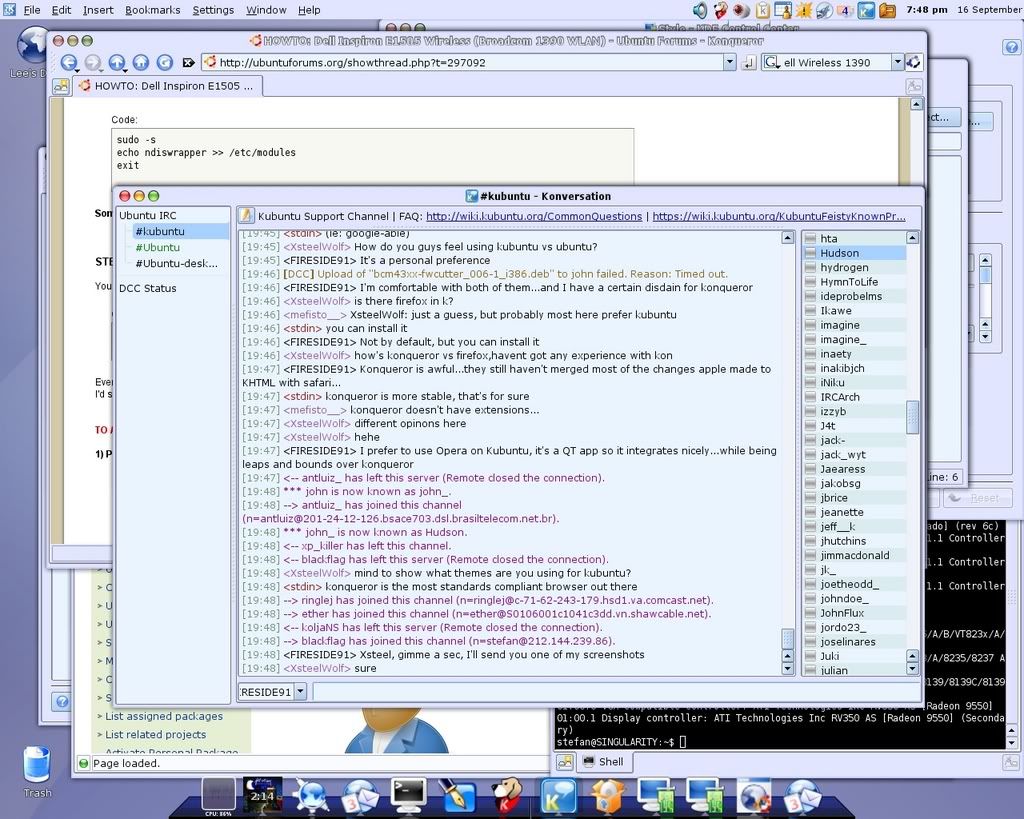Viewport: 1024px width, 819px height.
Task: Click the panel clock showing 7:48 pm
Action: tap(926, 10)
